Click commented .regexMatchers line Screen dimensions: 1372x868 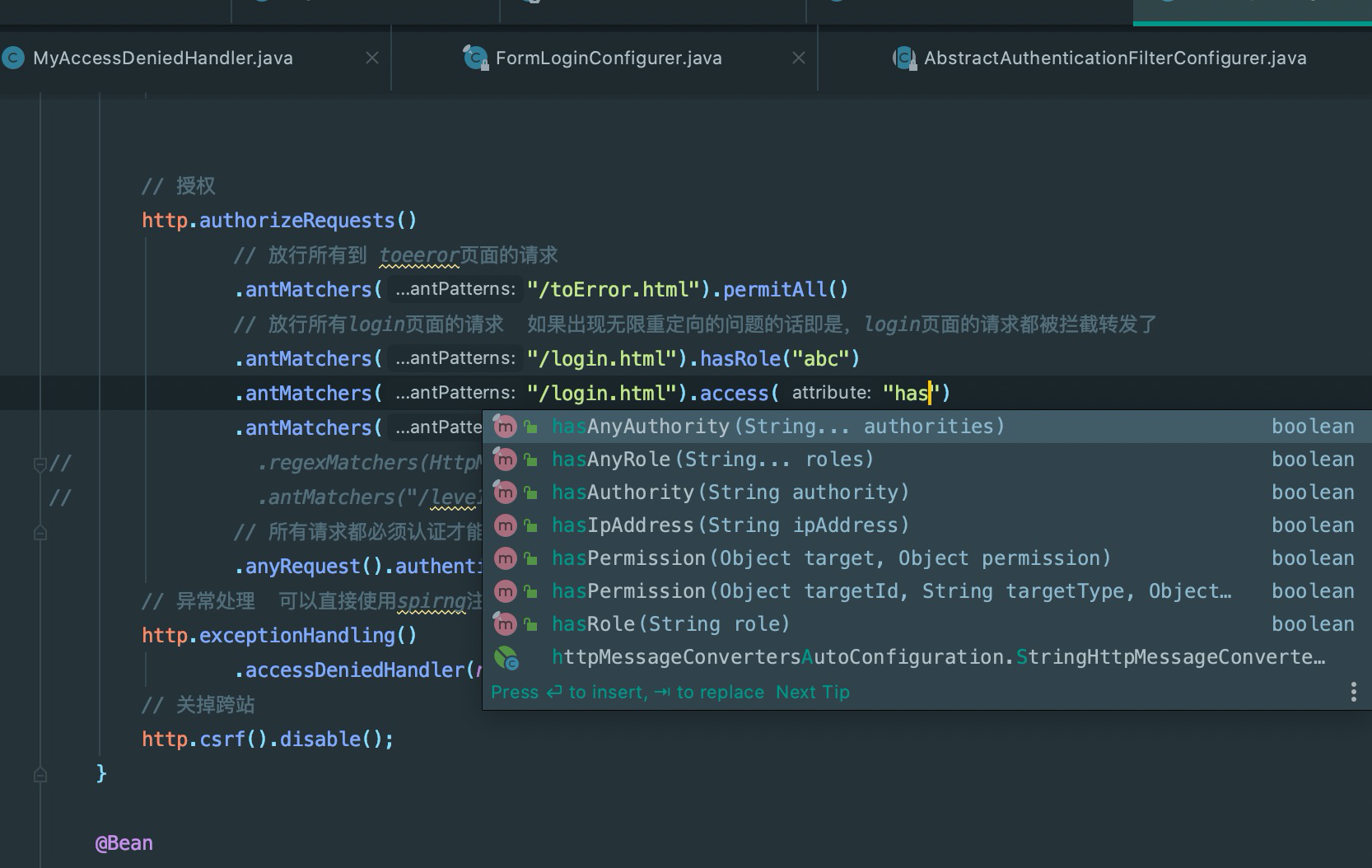click(369, 463)
